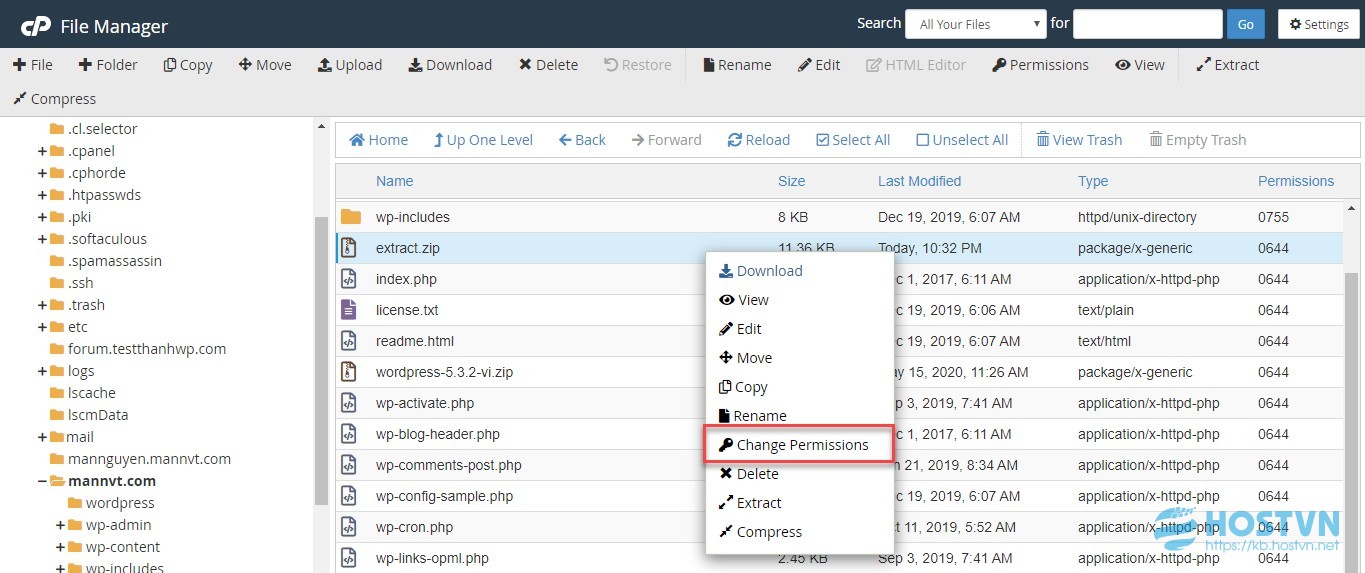Go to Home directory
Viewport: 1365px width, 573px height.
pyautogui.click(x=378, y=140)
